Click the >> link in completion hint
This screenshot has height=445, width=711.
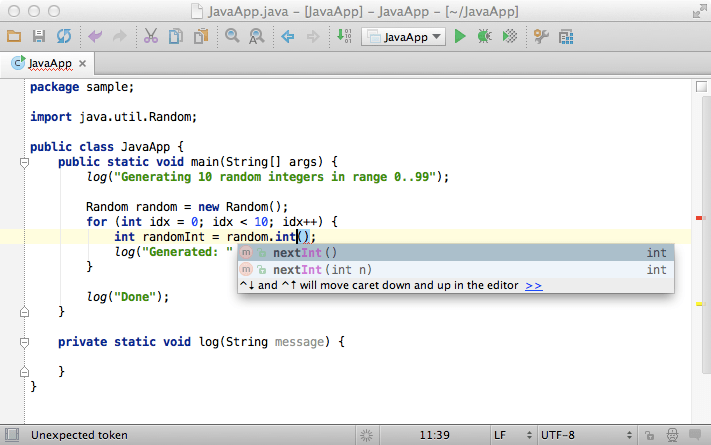coord(534,285)
